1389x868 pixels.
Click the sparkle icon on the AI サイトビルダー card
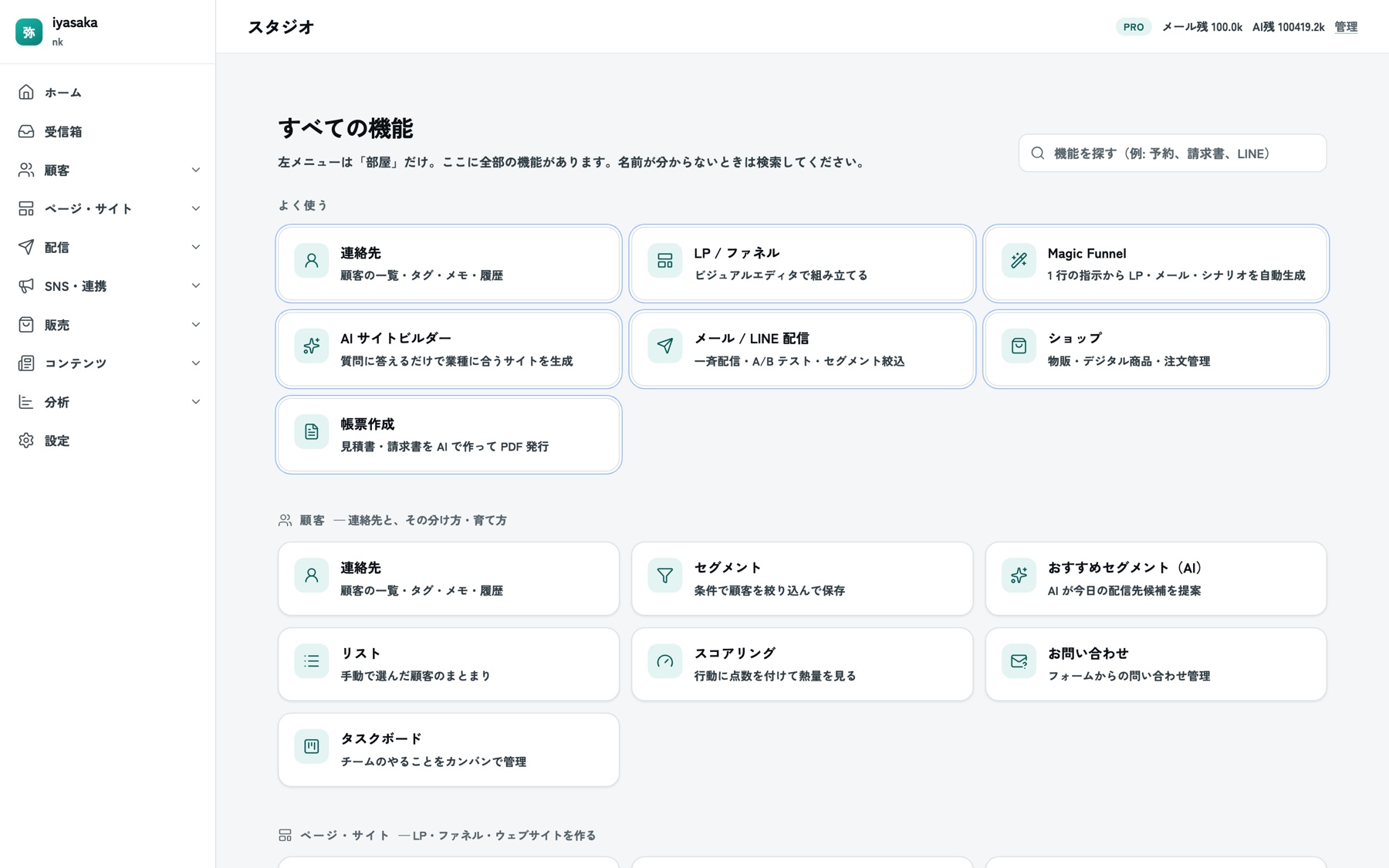click(311, 346)
